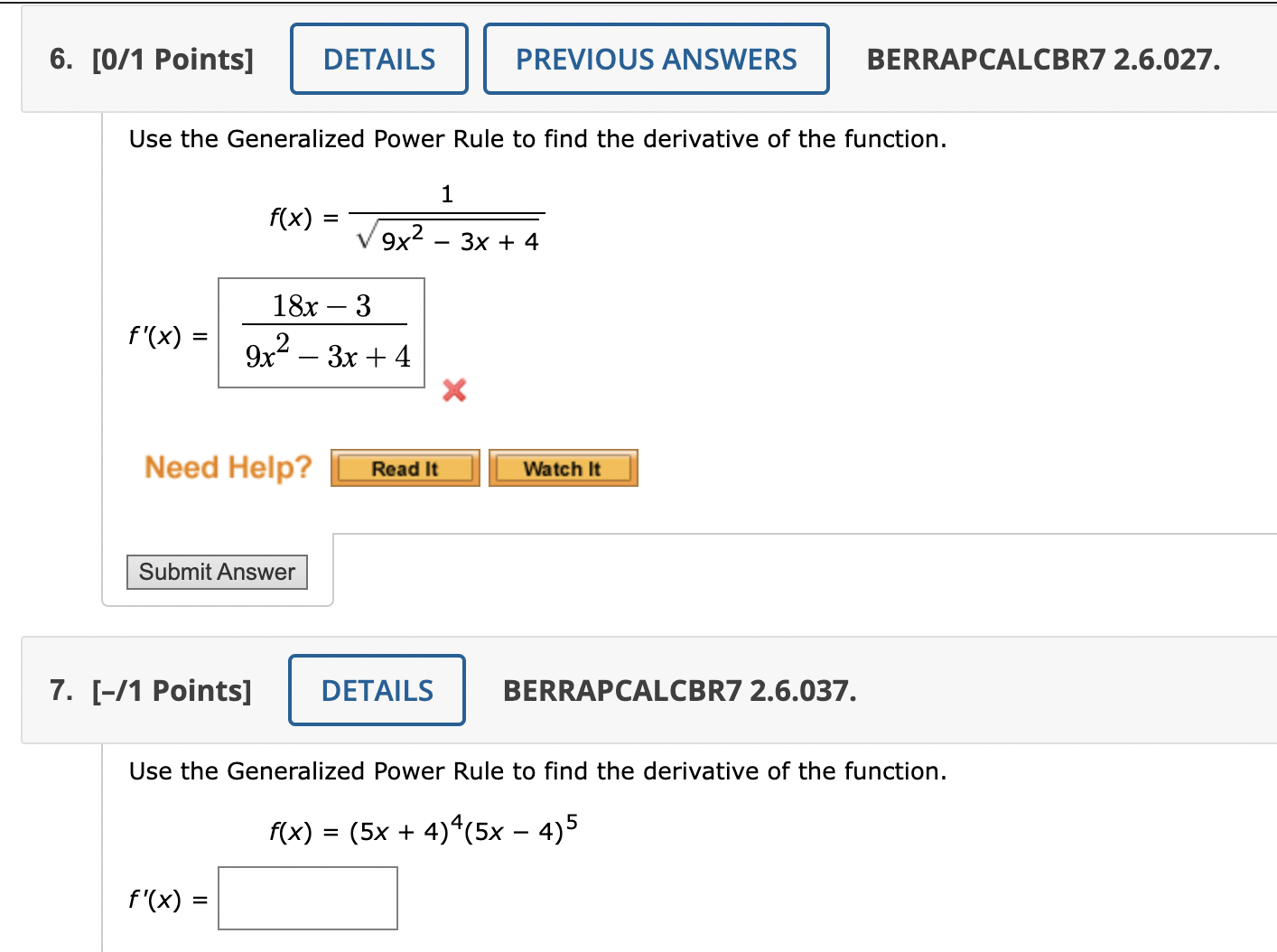1277x952 pixels.
Task: Click the Generalized Power Rule instruction text
Action: [537, 139]
